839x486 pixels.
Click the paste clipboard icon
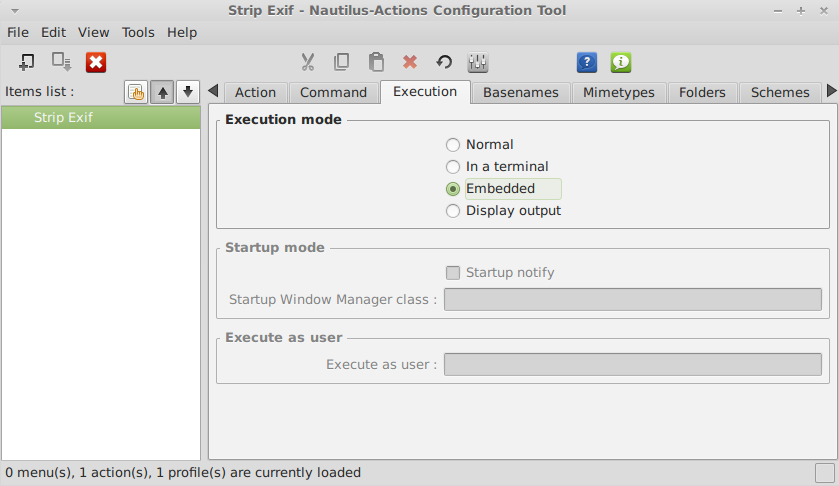(x=376, y=62)
